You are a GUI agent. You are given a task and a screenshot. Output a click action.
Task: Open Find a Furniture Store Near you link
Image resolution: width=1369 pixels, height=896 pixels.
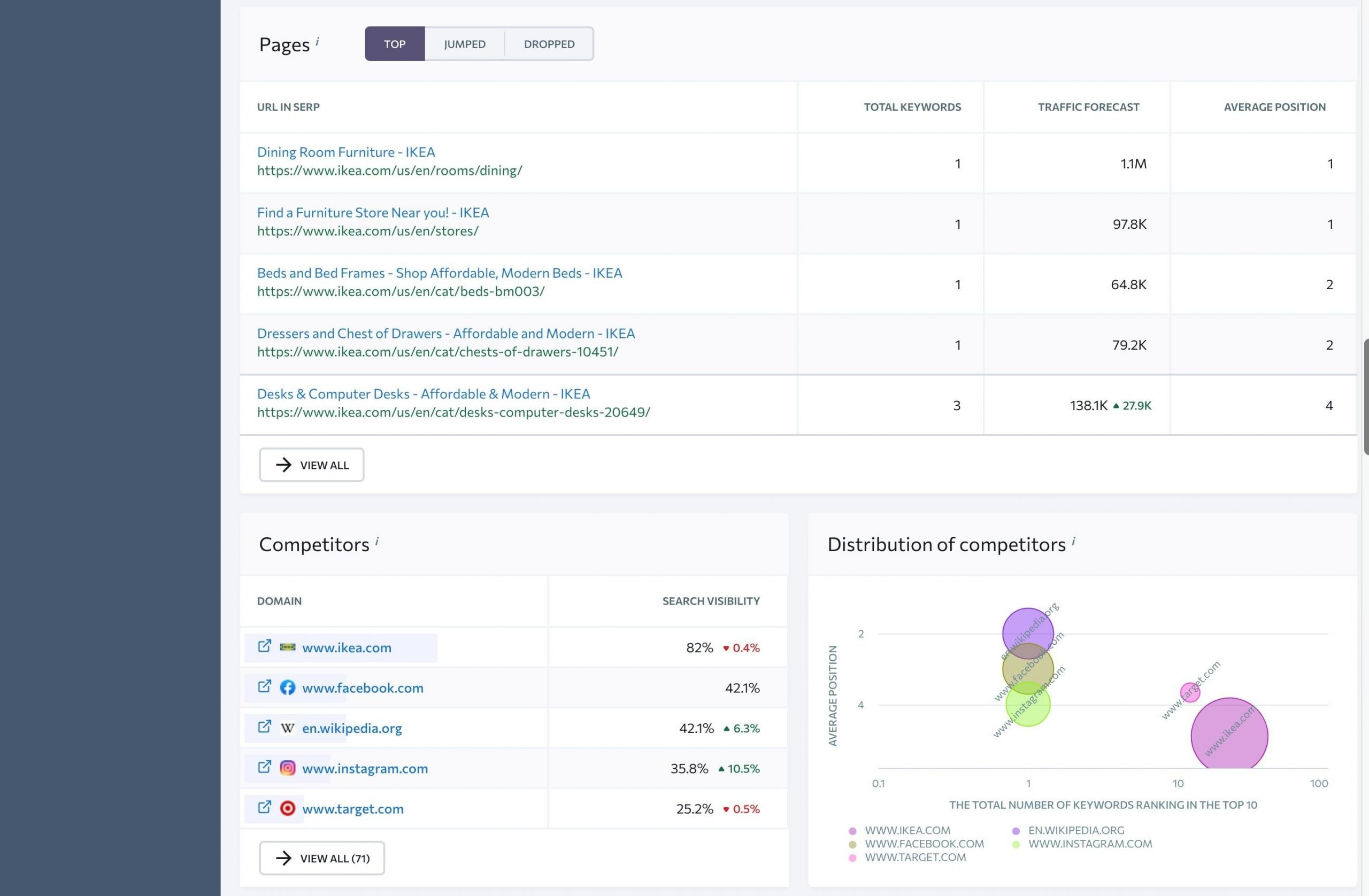pos(373,212)
